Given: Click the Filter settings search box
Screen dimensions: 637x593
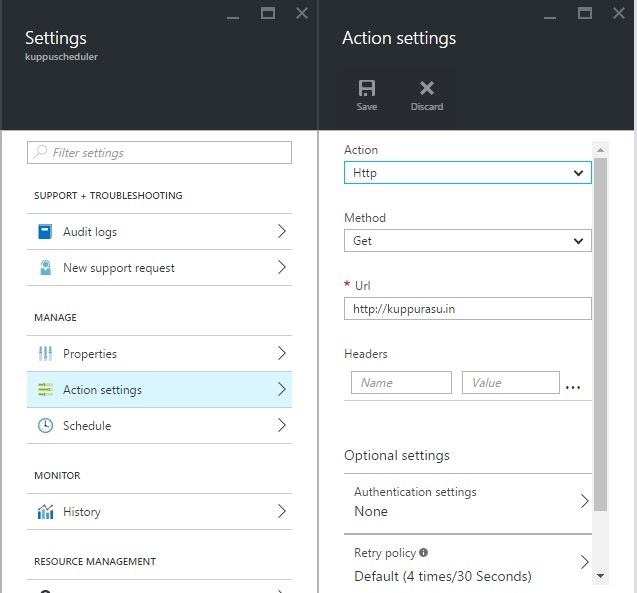Looking at the screenshot, I should 160,153.
